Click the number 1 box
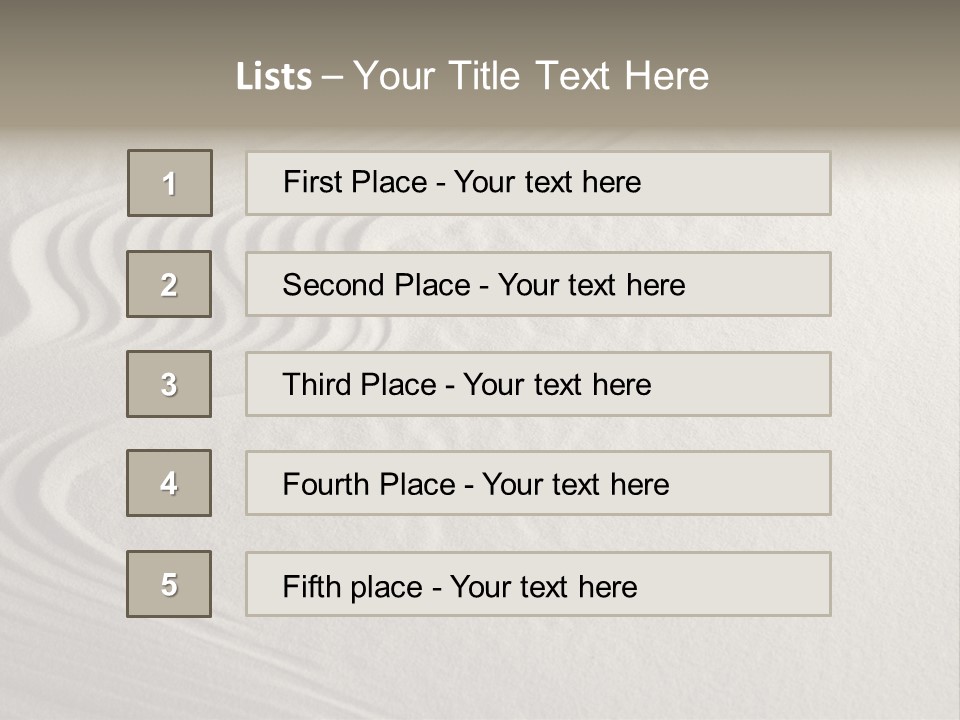Image resolution: width=960 pixels, height=720 pixels. 170,183
